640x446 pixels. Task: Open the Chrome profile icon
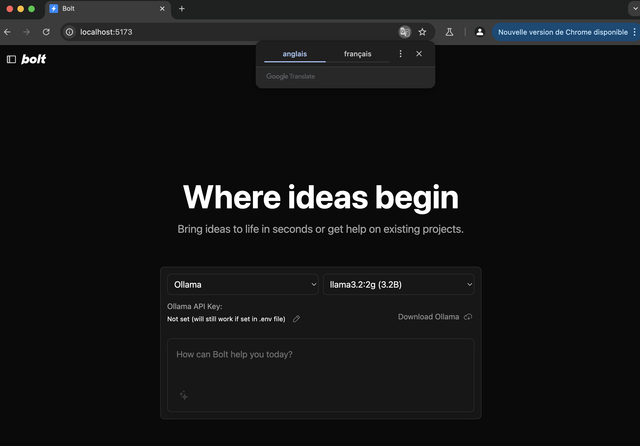point(480,32)
